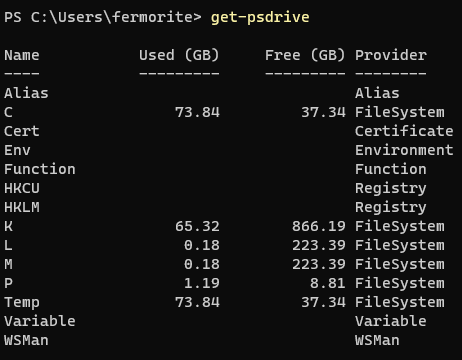
Task: Click the Environment provider entry
Action: [x=404, y=150]
